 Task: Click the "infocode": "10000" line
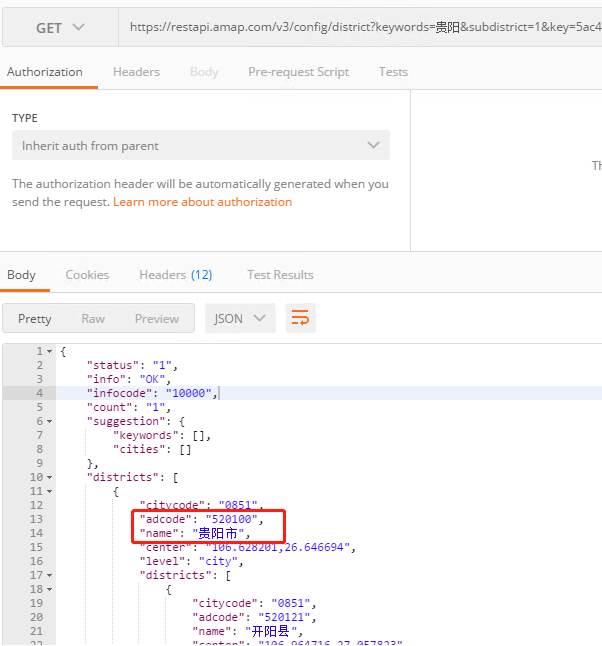[152, 393]
